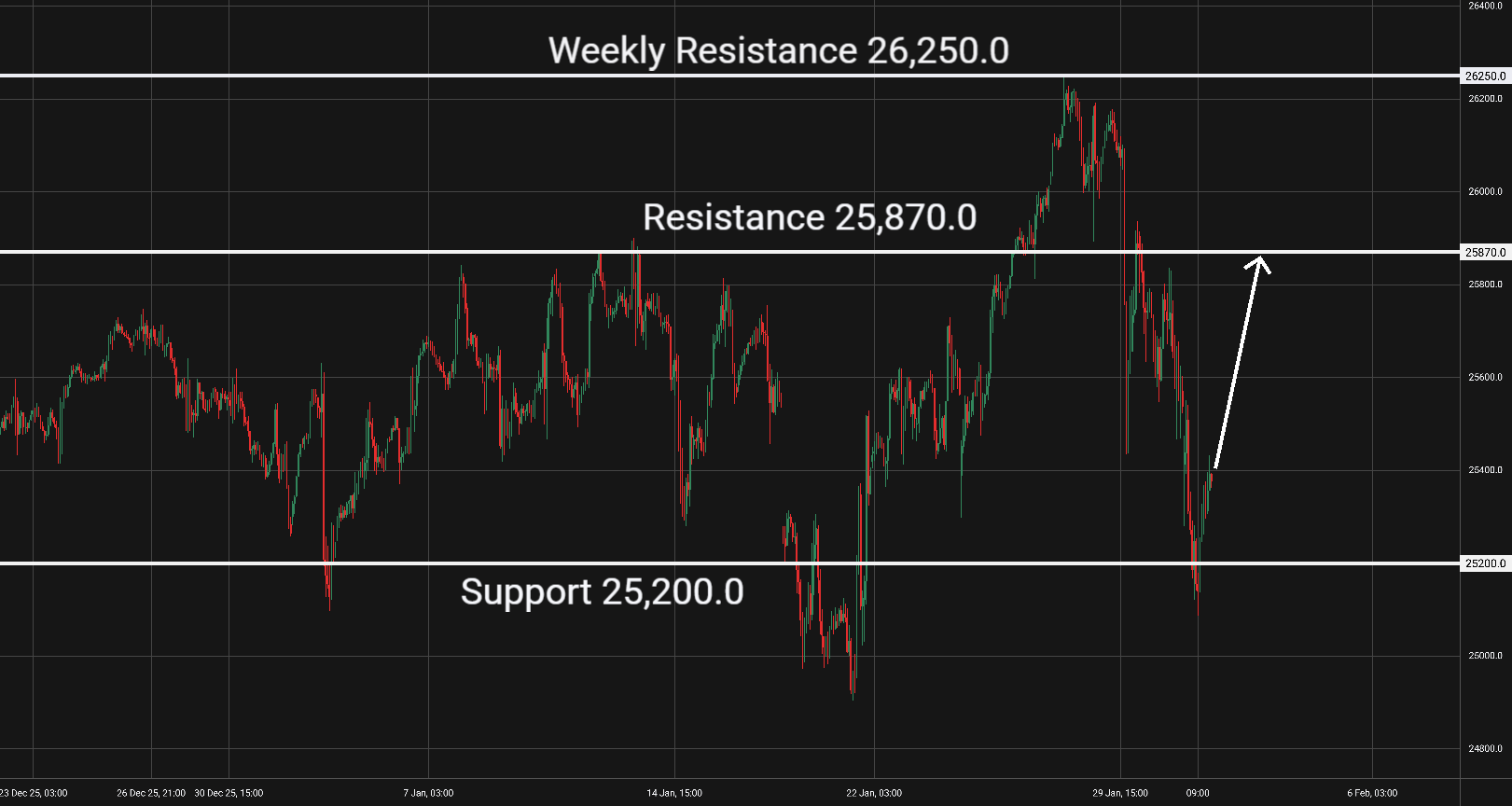Click the 6 Feb, 03:00 time label
This screenshot has width=1512, height=806.
(x=1372, y=793)
